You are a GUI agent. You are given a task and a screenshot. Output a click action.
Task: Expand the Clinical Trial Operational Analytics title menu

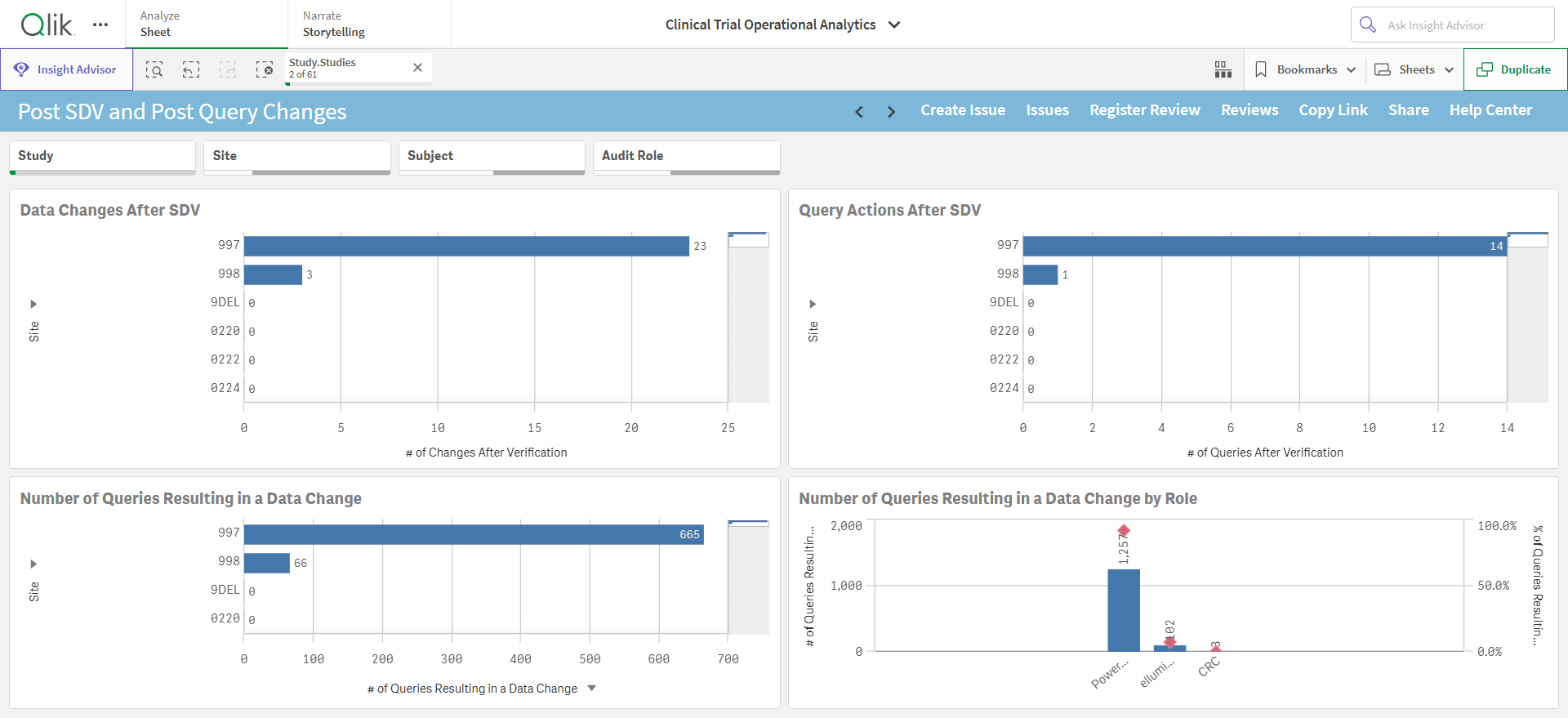[894, 25]
